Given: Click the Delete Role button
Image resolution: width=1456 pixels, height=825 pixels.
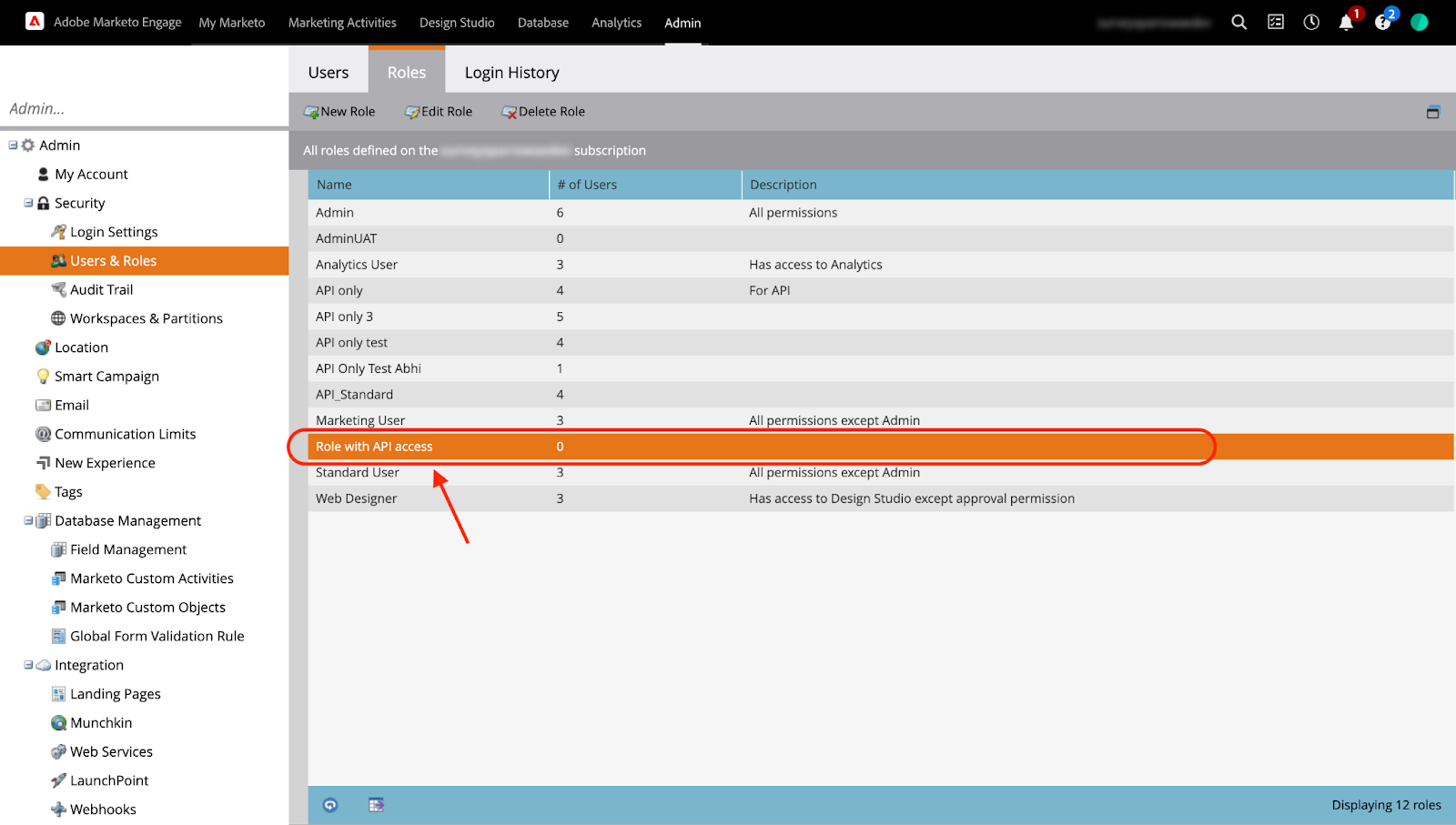Looking at the screenshot, I should tap(543, 112).
